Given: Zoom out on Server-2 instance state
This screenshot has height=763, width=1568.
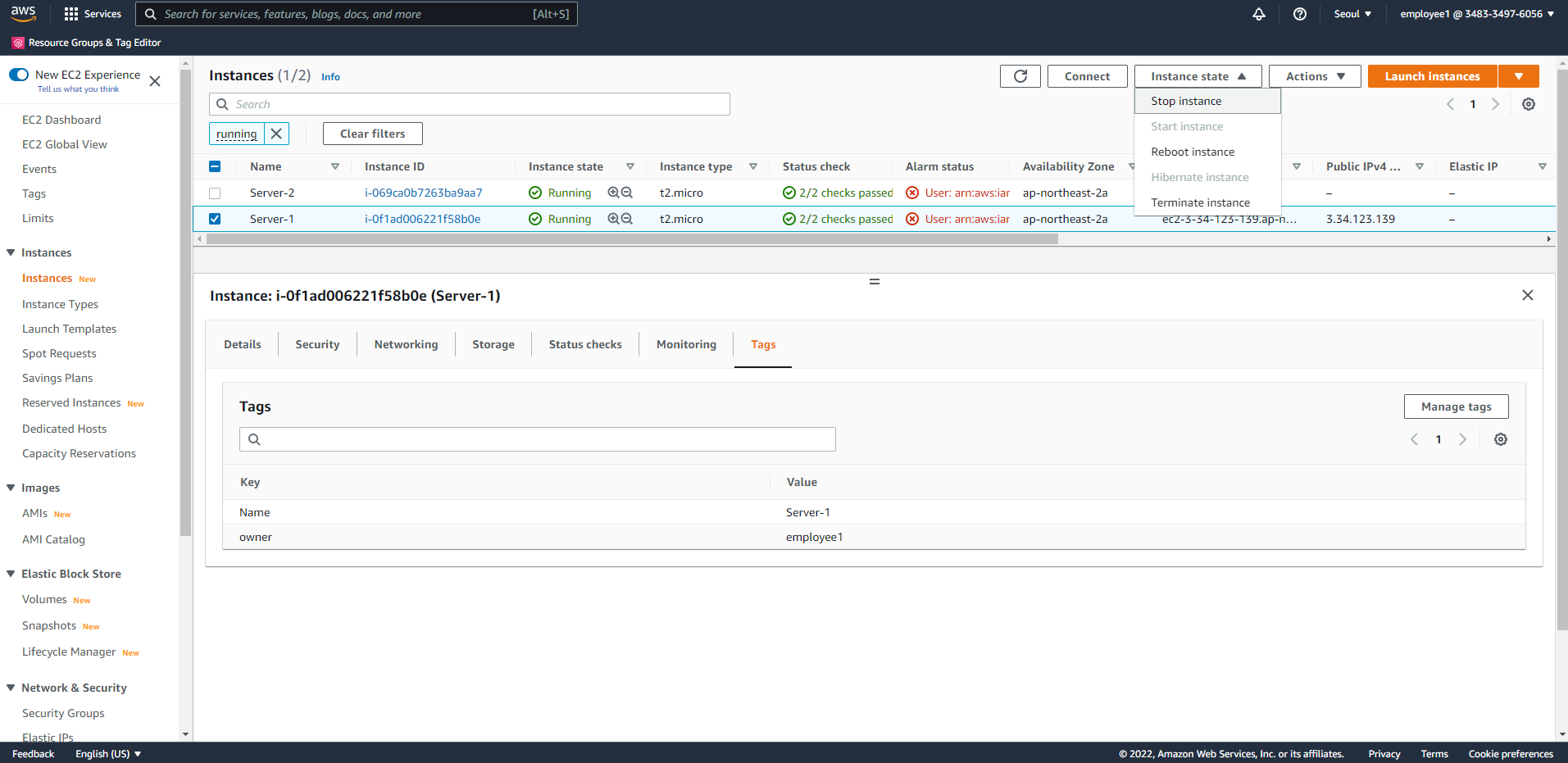Looking at the screenshot, I should pyautogui.click(x=627, y=193).
